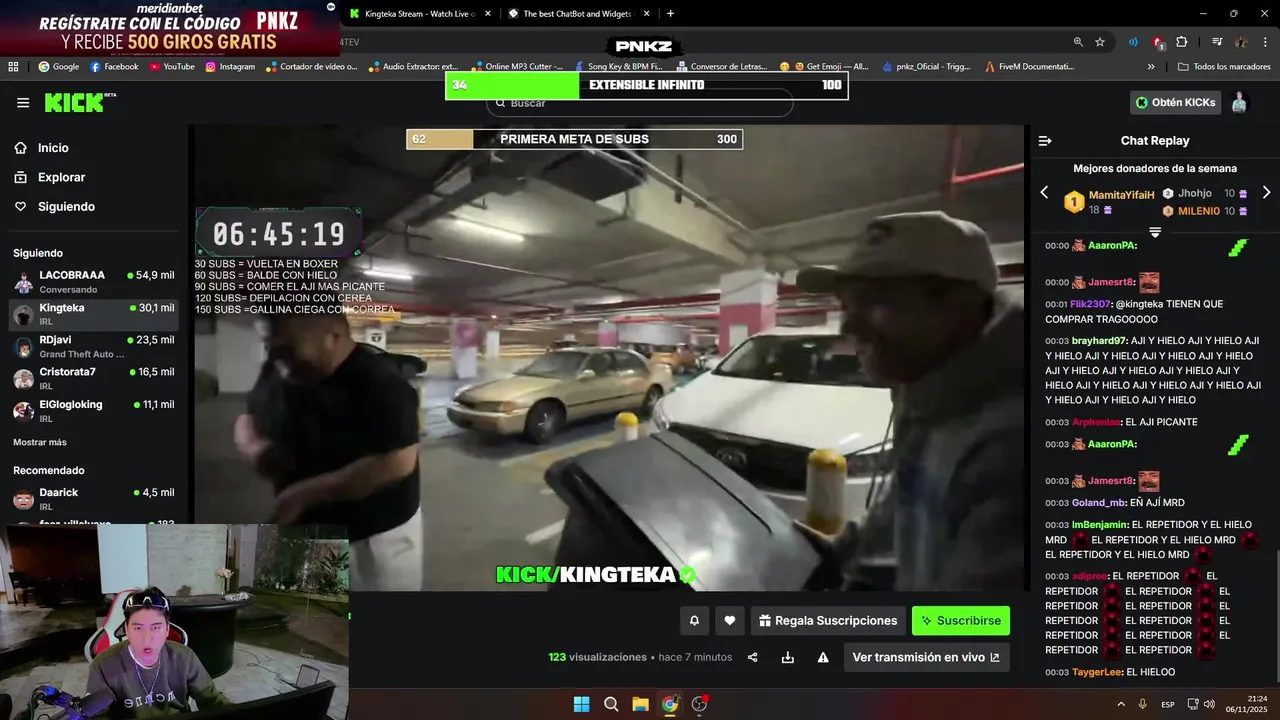Bookmark this page with star
This screenshot has height=720, width=1280.
coord(1100,42)
